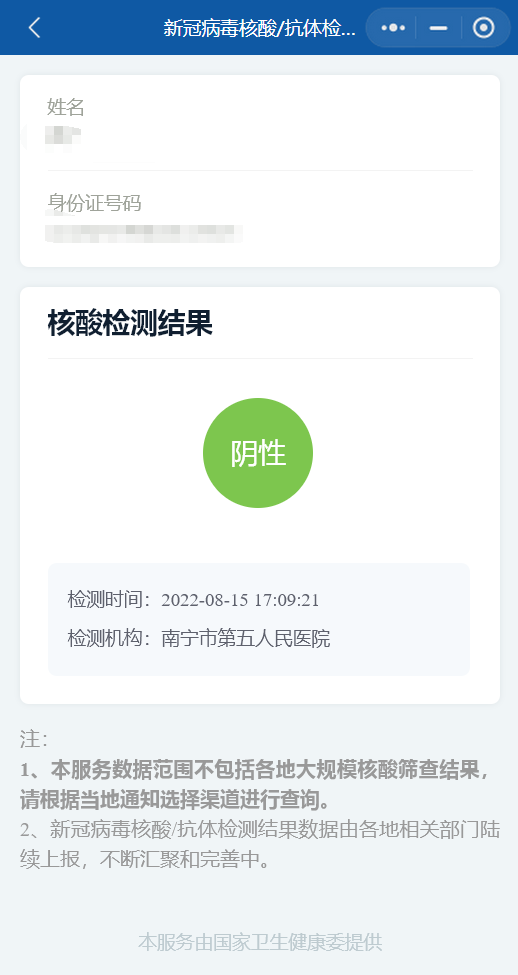This screenshot has width=518, height=975.
Task: Click the blurred ID number value
Action: pos(144,233)
